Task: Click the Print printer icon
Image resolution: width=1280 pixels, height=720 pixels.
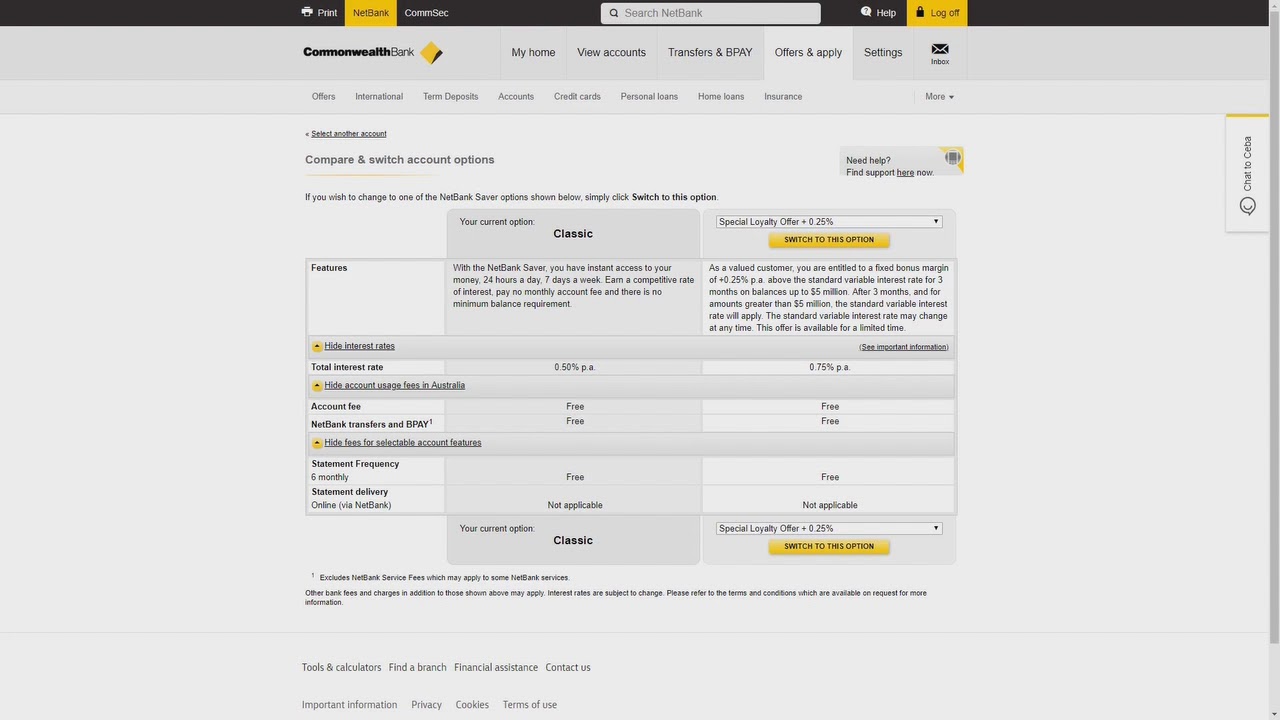Action: point(307,12)
